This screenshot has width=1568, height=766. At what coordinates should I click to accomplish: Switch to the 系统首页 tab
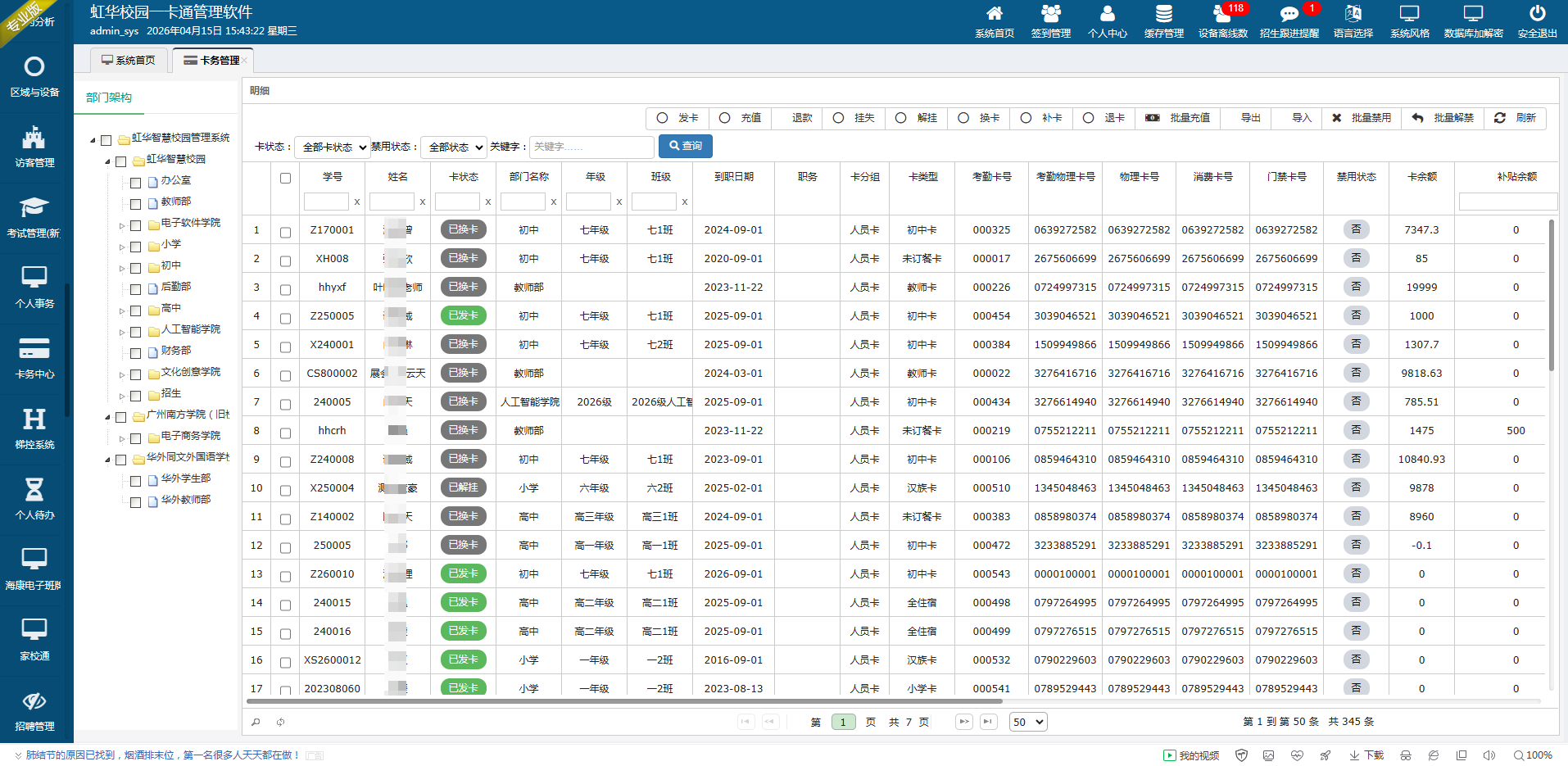click(129, 60)
